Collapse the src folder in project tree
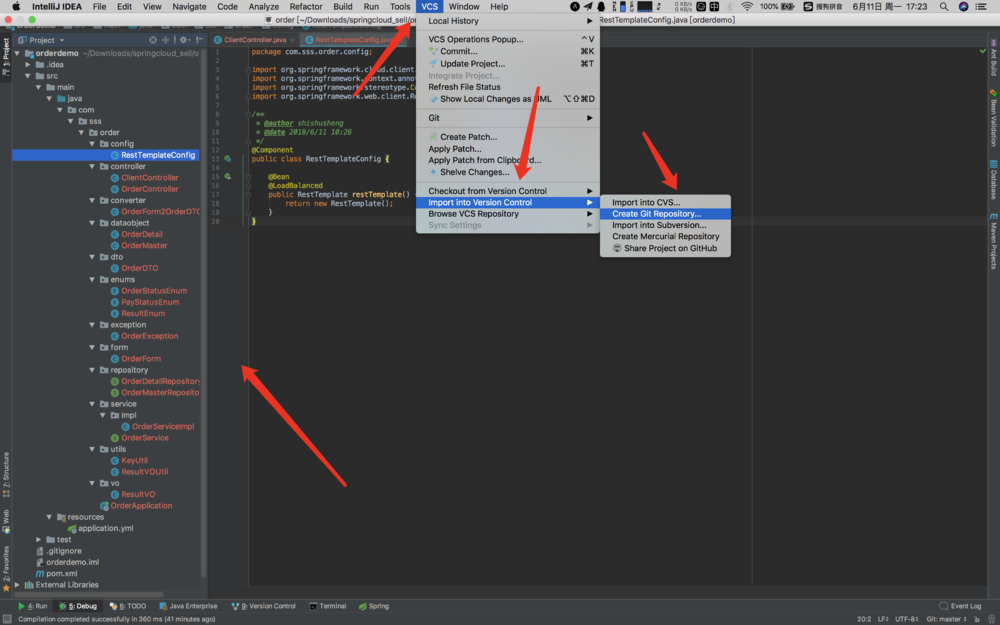The width and height of the screenshot is (1000, 625). click(28, 76)
